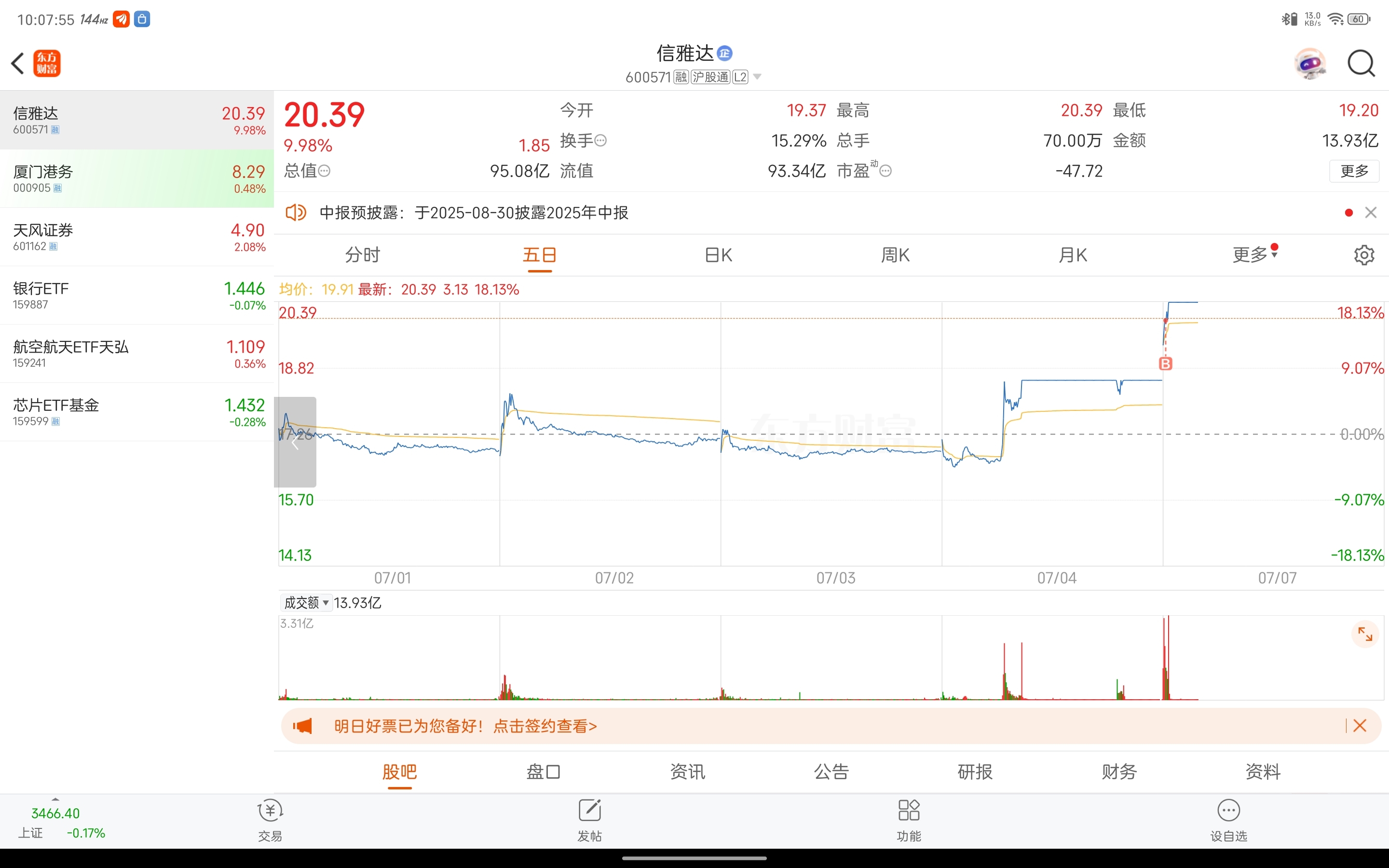Select 厦门港务 in the watchlist
Image resolution: width=1389 pixels, height=868 pixels.
(x=136, y=178)
